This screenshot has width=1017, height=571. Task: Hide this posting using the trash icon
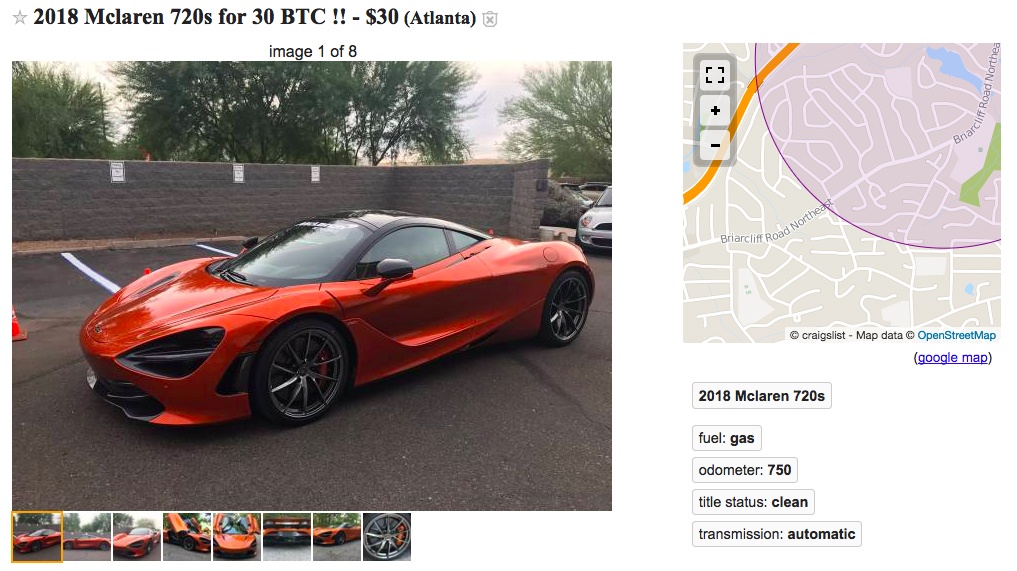coord(490,19)
